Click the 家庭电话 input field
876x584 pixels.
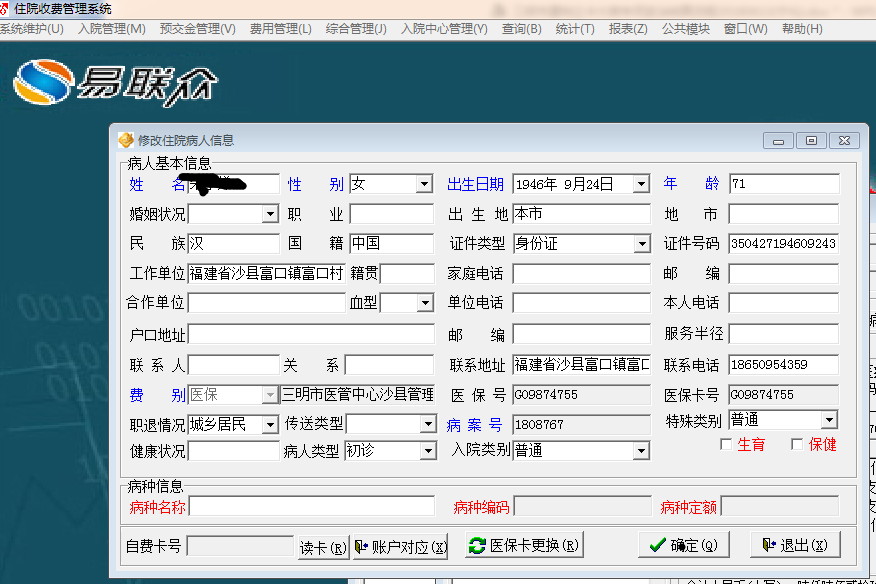[x=581, y=273]
